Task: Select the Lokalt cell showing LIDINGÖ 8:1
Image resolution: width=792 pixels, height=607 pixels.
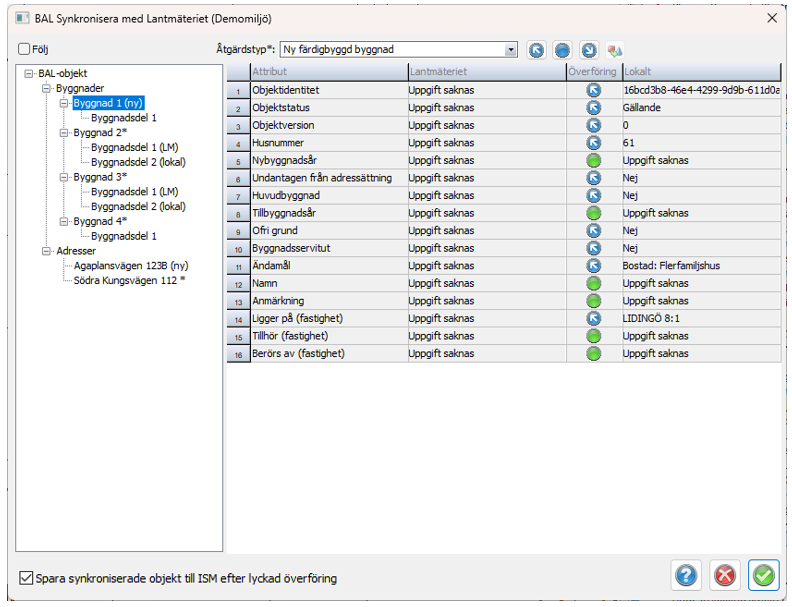Action: 699,318
